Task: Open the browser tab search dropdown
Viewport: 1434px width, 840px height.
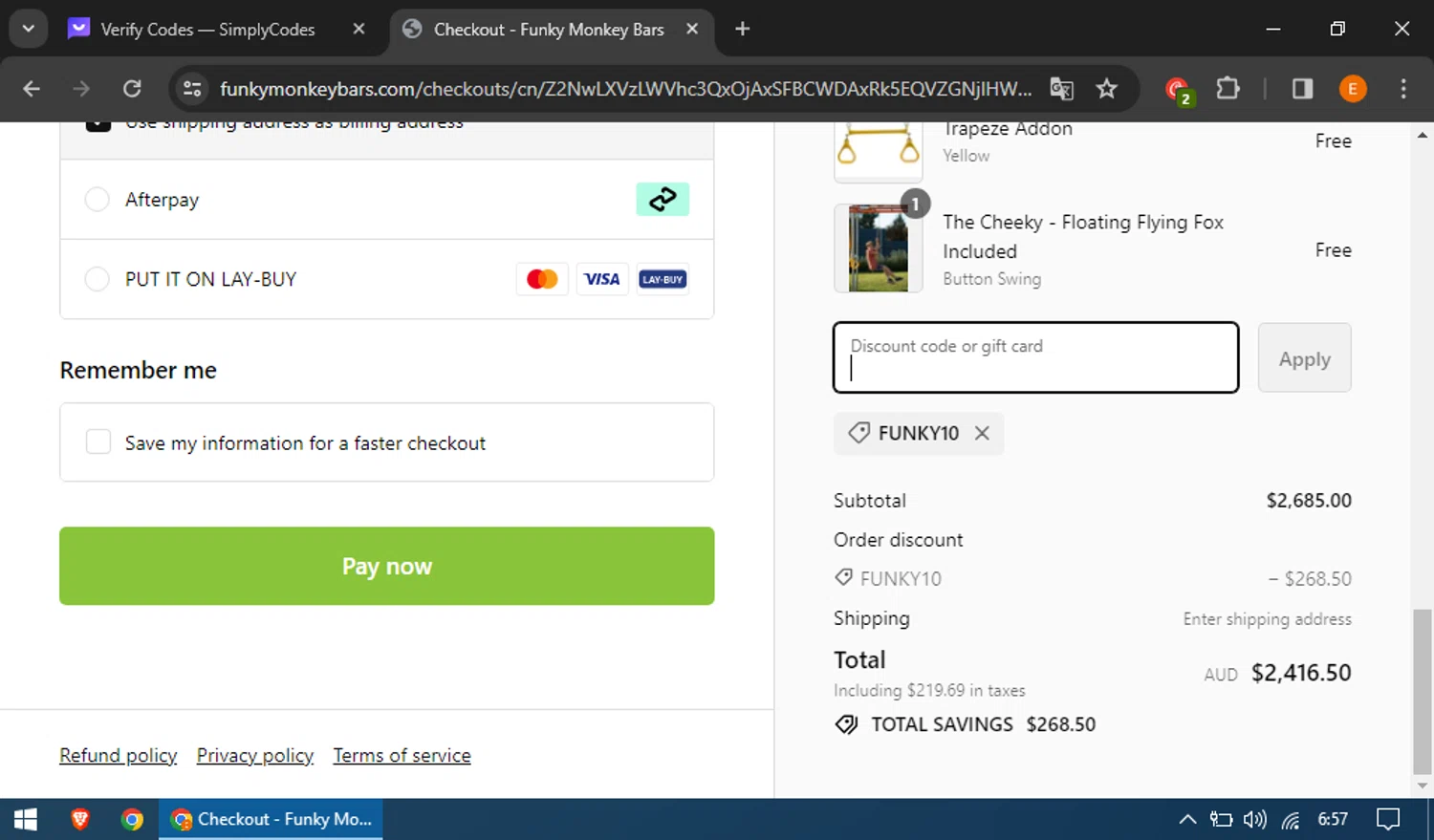Action: click(x=29, y=29)
